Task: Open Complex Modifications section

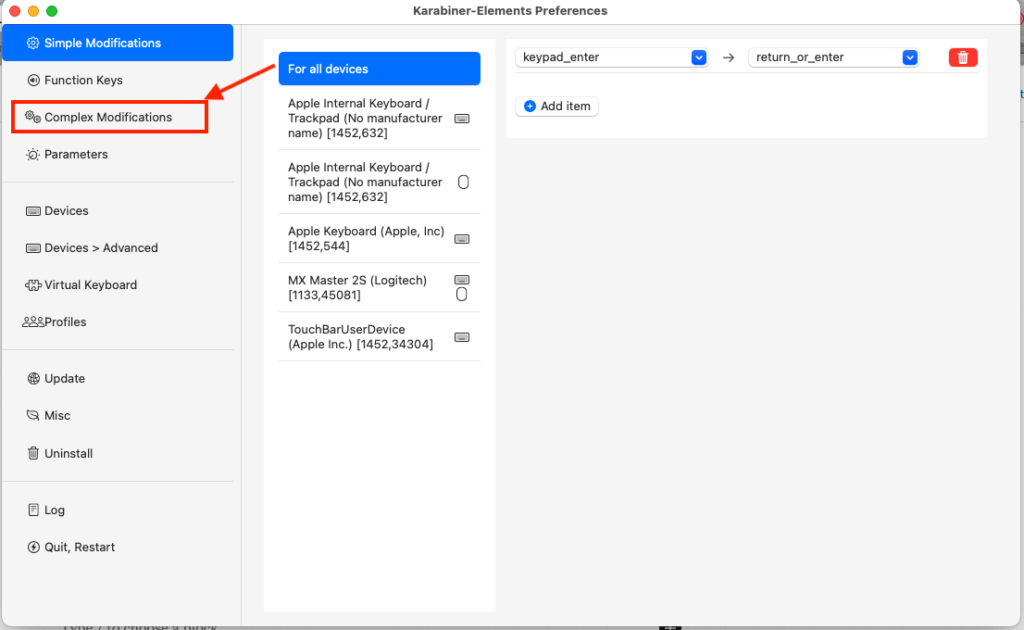Action: (108, 117)
